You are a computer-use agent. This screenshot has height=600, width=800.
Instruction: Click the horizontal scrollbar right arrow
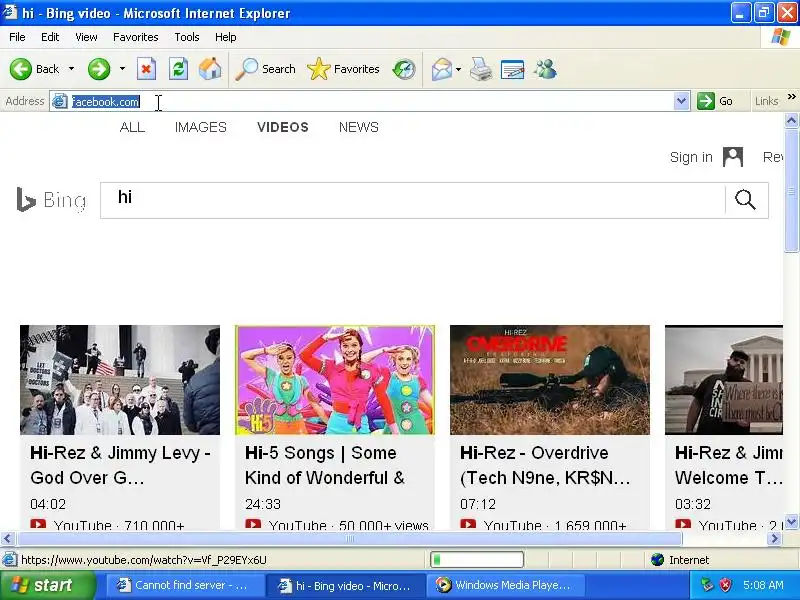pyautogui.click(x=774, y=538)
